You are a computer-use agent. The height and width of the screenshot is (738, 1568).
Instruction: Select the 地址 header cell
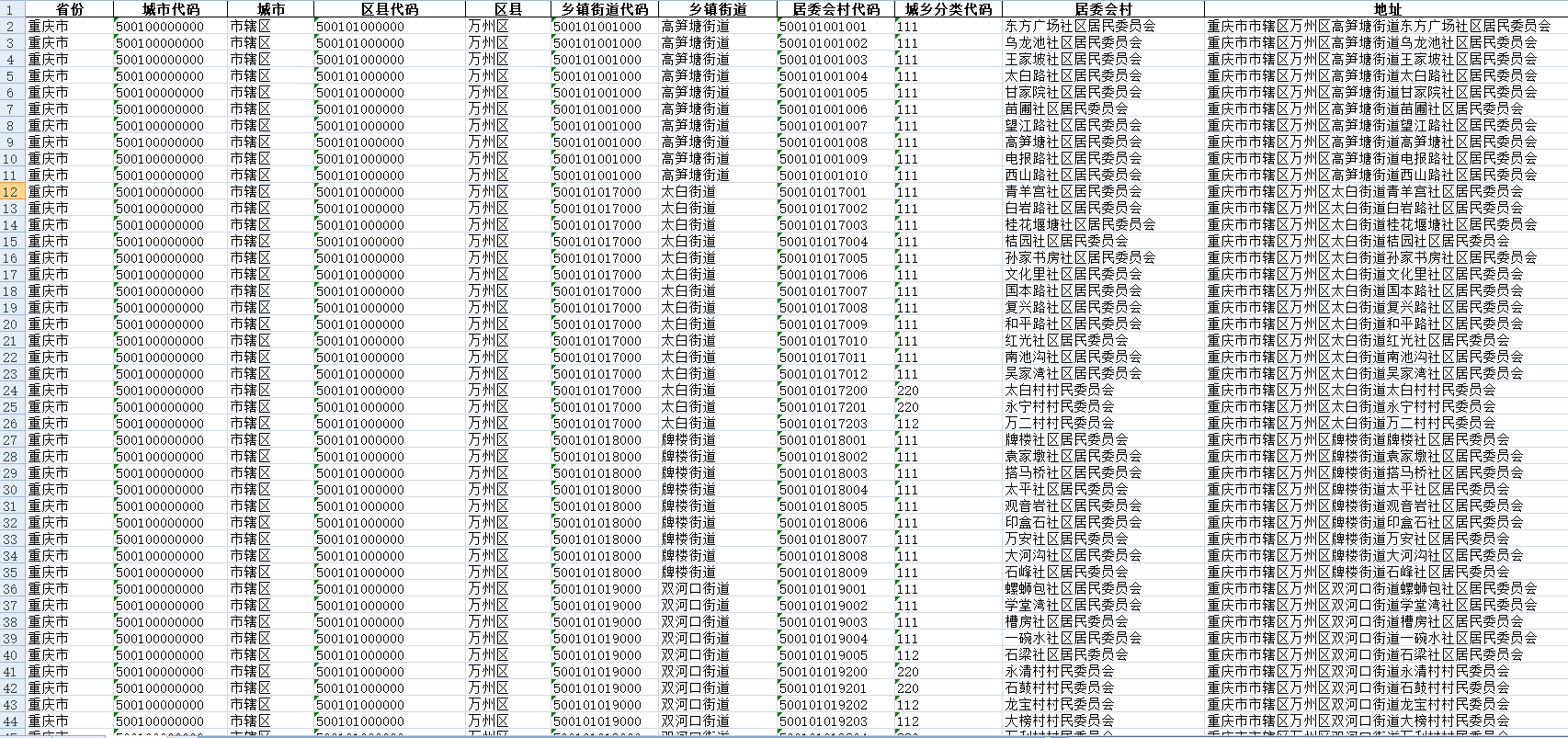[1386, 9]
